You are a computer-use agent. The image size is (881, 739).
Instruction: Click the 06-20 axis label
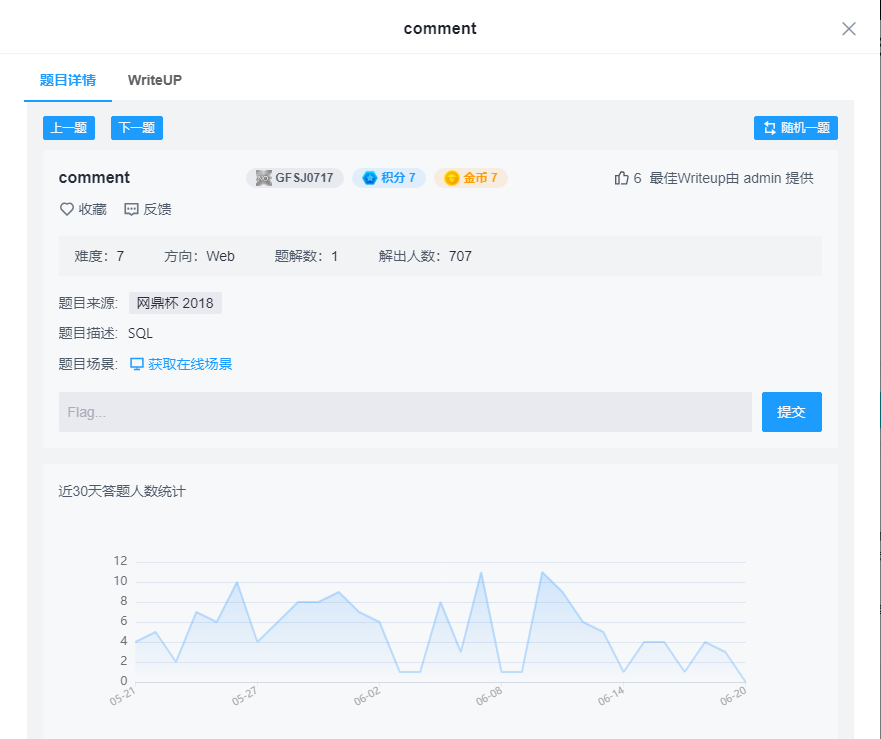(733, 696)
